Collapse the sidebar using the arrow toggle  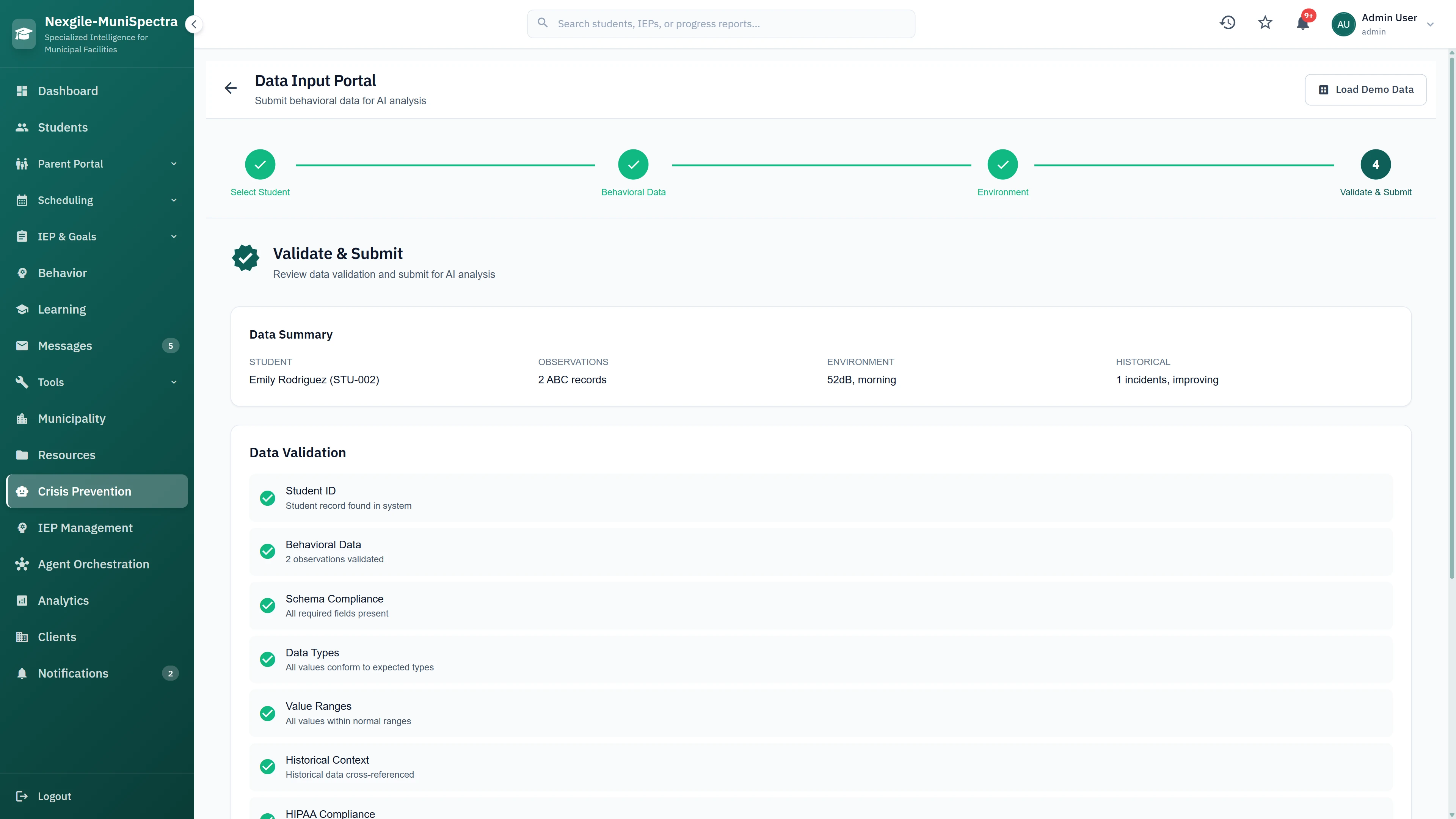click(x=194, y=24)
